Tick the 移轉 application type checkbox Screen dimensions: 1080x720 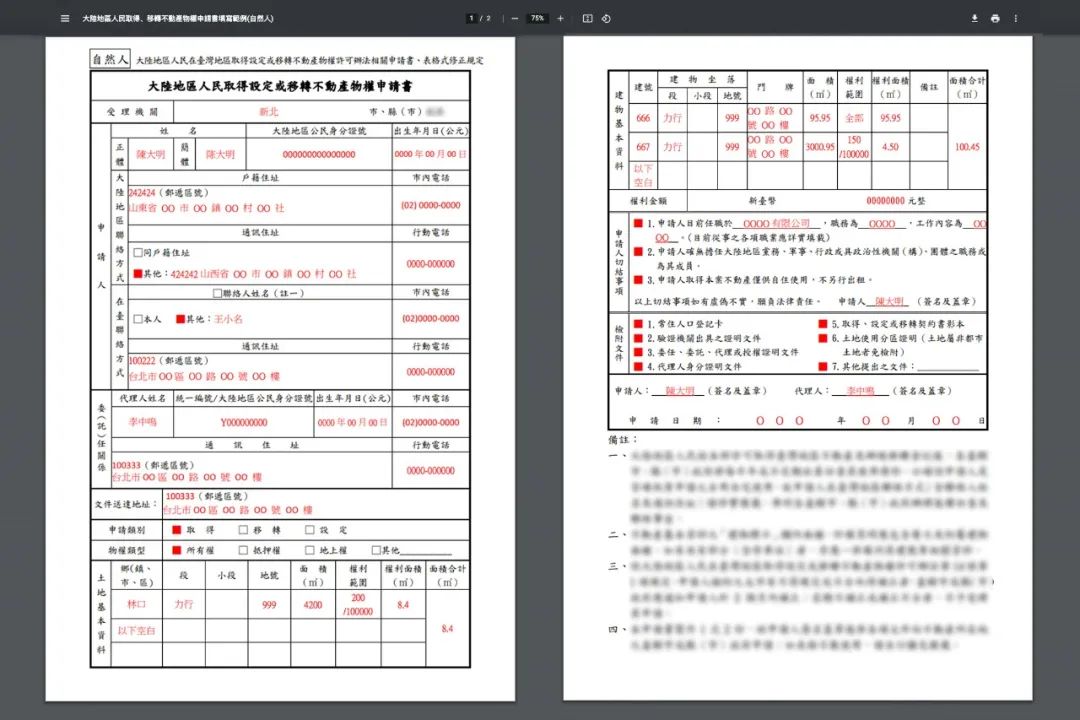(243, 530)
